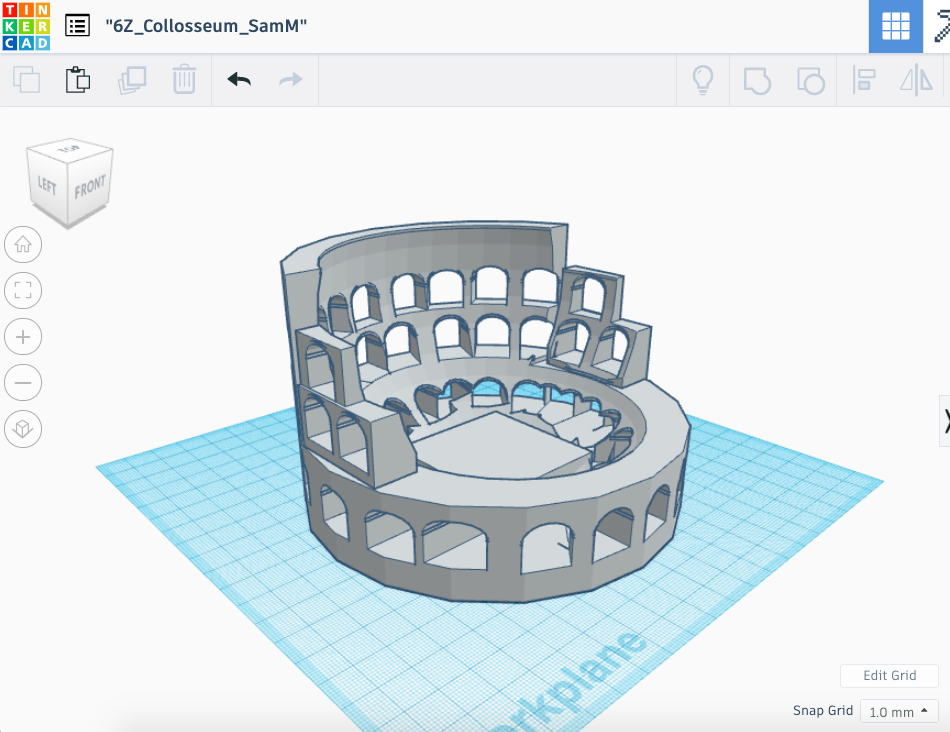Click the Delete trash can icon
The width and height of the screenshot is (950, 732).
click(x=184, y=80)
